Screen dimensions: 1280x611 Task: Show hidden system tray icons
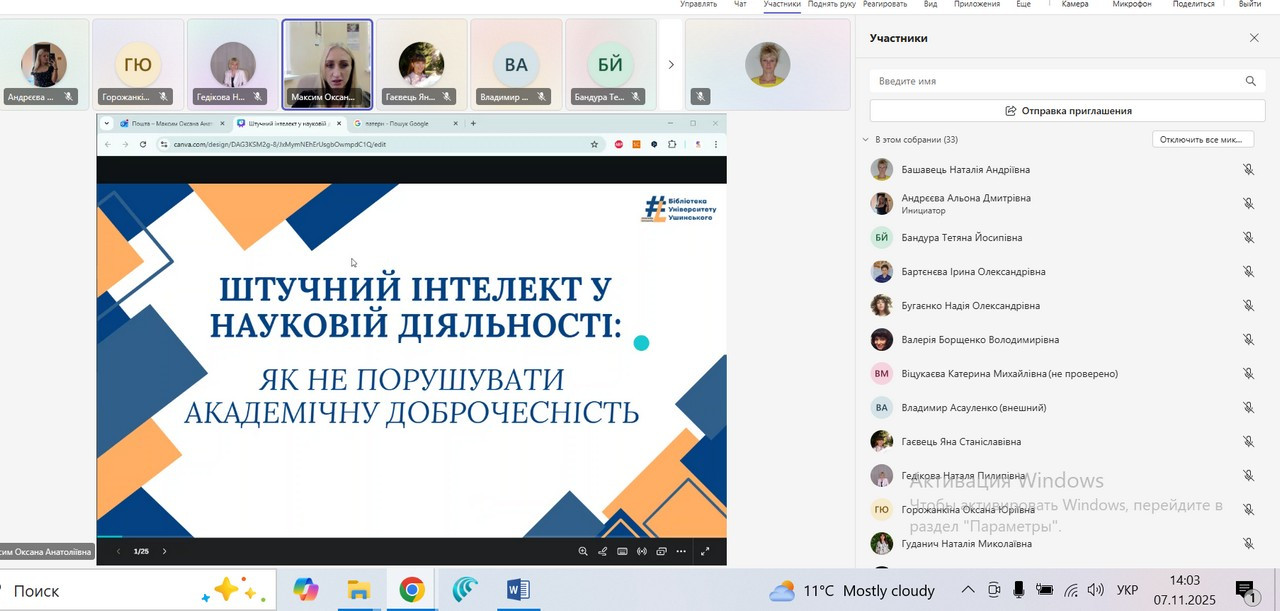click(x=967, y=590)
